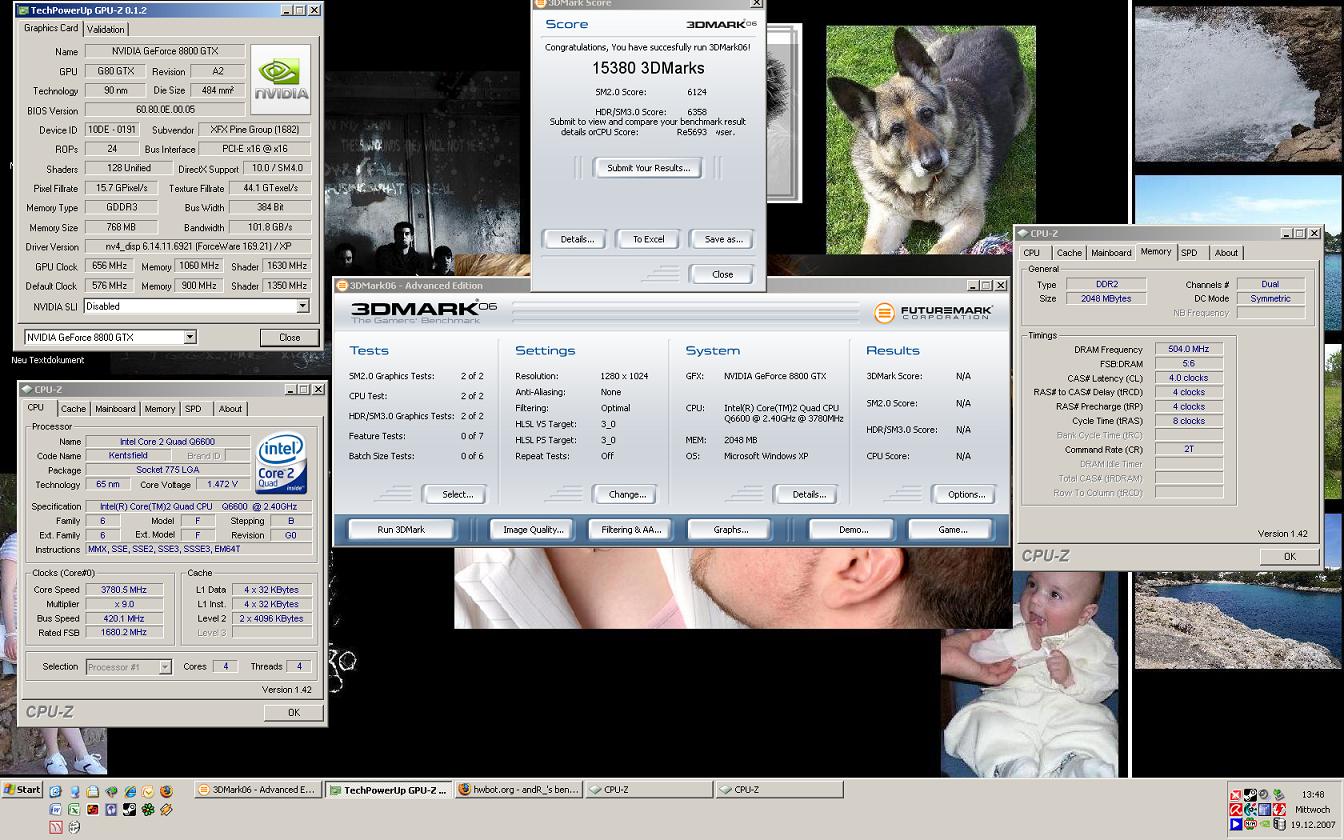Click the waterfall photo at top right
Screen dimensions: 1344x840
click(1237, 84)
